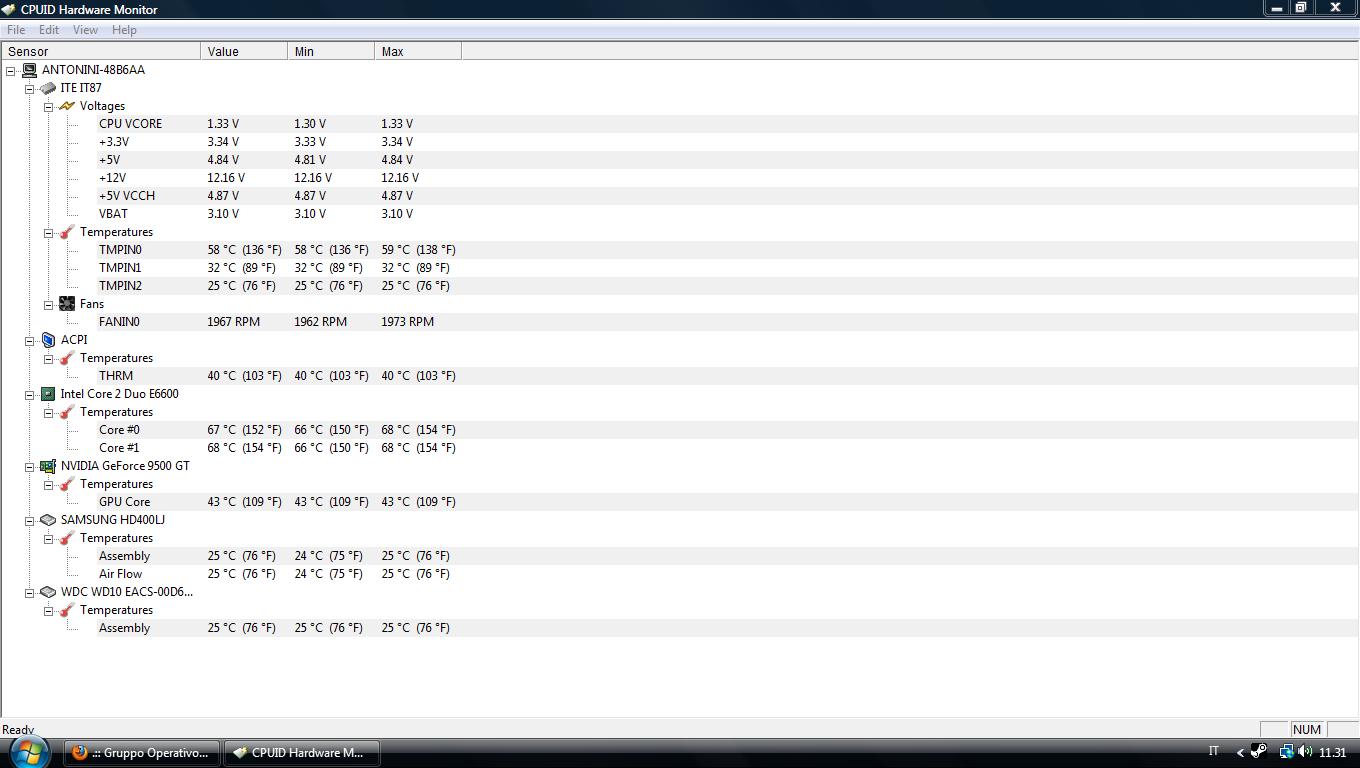
Task: Open the Help menu
Action: pos(124,30)
